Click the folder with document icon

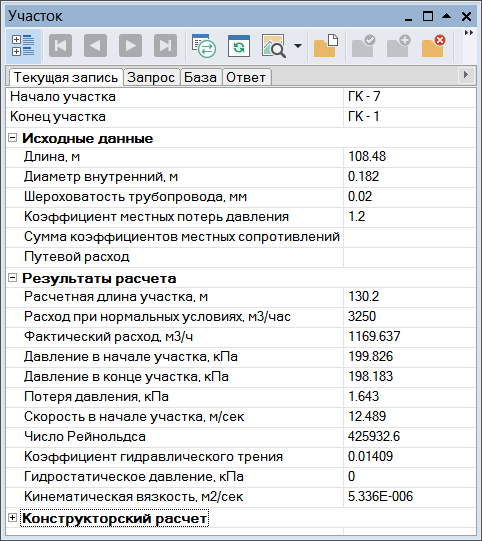coord(326,46)
